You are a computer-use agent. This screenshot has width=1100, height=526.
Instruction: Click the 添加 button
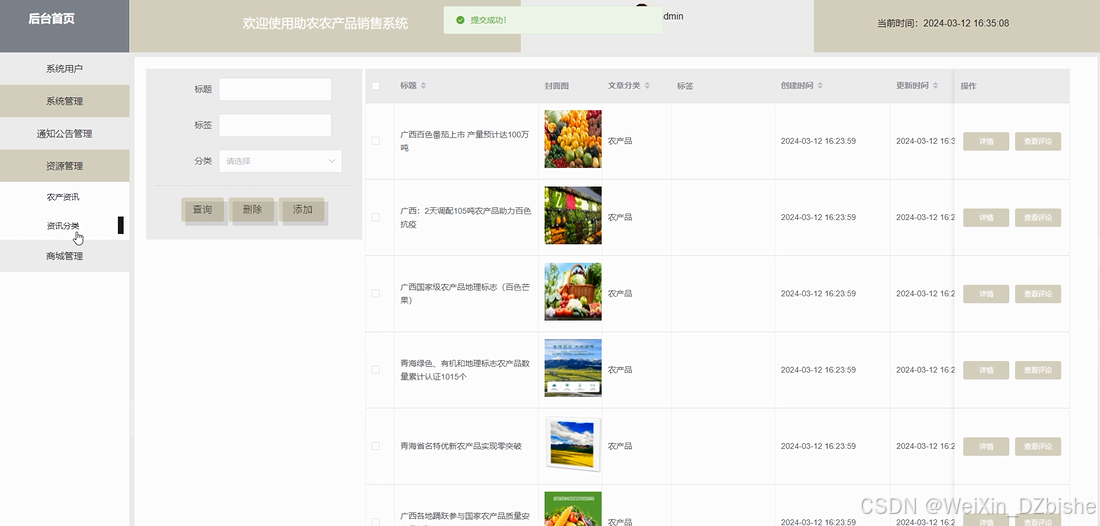(302, 210)
